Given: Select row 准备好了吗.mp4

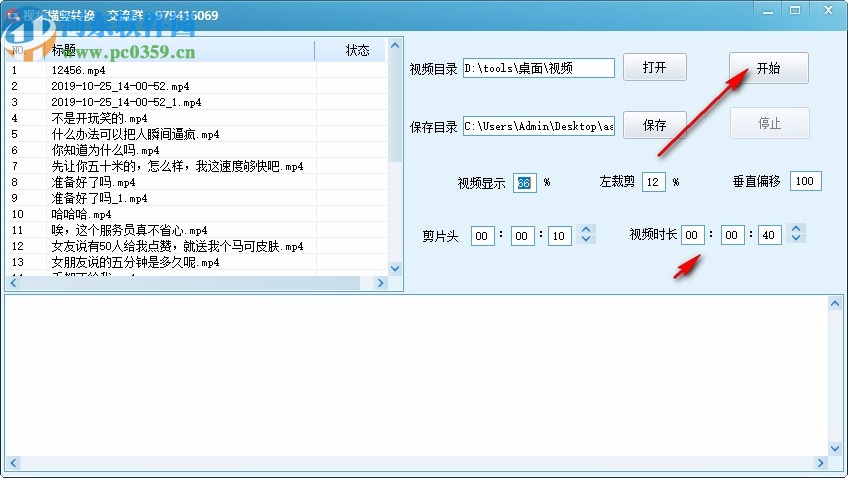Looking at the screenshot, I should [x=197, y=182].
